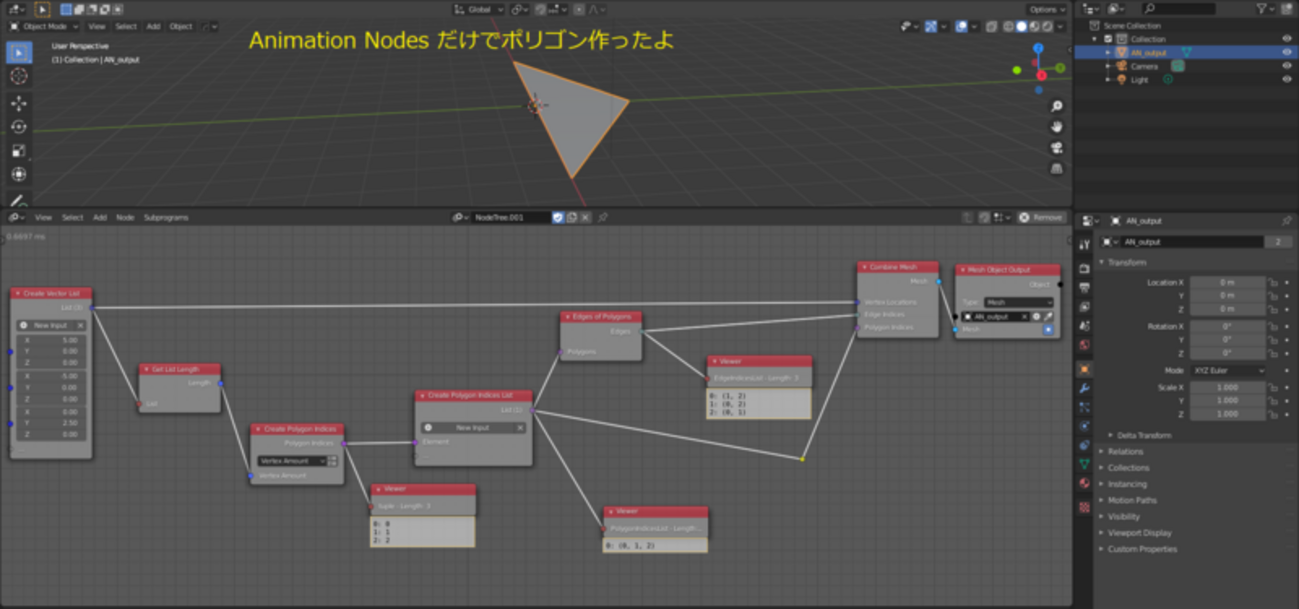
Task: Open the Modifier properties wrench tab
Action: tap(1085, 388)
